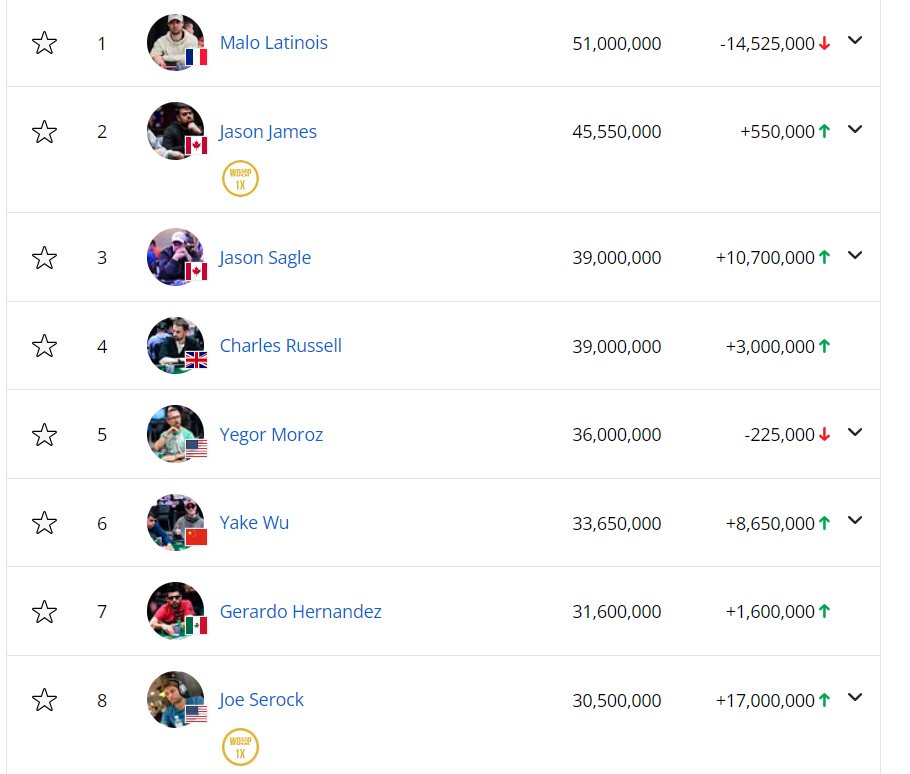Expand the Malo Latinois row details
The width and height of the screenshot is (910, 774).
[x=855, y=41]
